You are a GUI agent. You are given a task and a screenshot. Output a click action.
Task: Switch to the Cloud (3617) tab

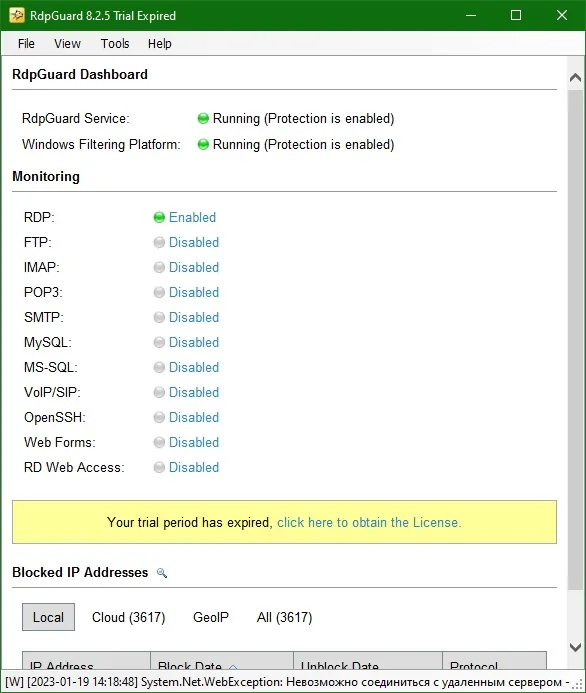point(129,617)
